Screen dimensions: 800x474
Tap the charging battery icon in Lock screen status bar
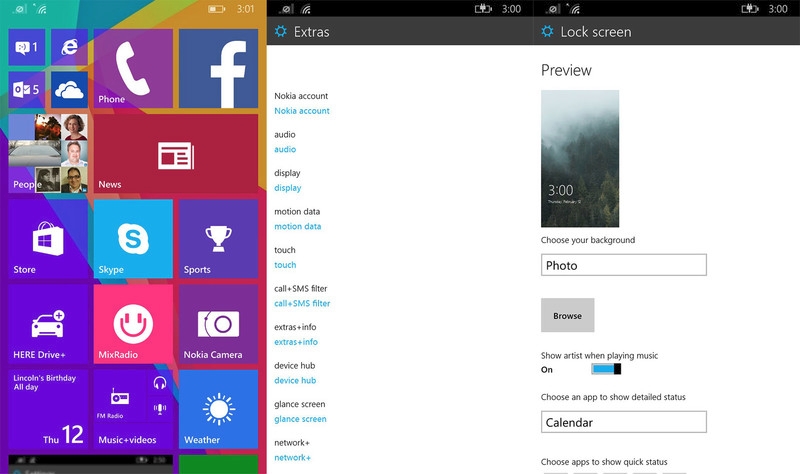[x=749, y=9]
